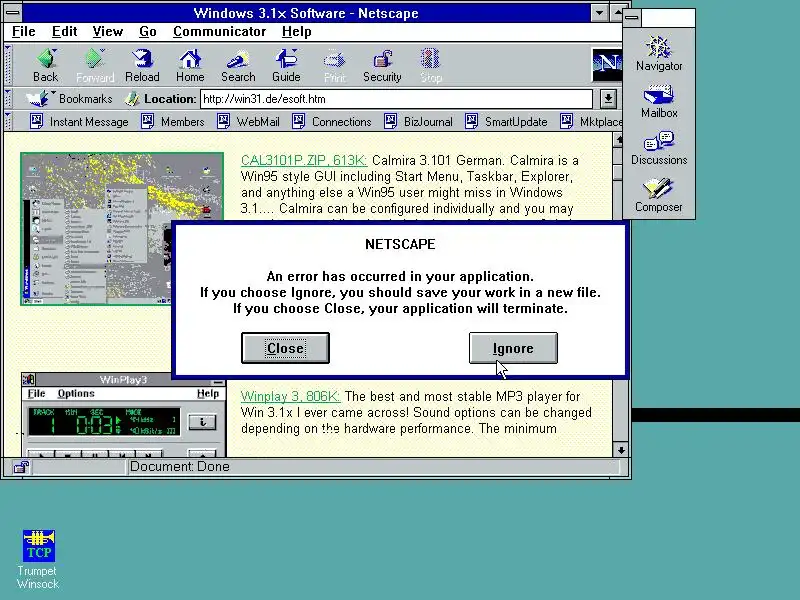The width and height of the screenshot is (800, 600).
Task: Click the Stop loading button
Action: pyautogui.click(x=431, y=65)
